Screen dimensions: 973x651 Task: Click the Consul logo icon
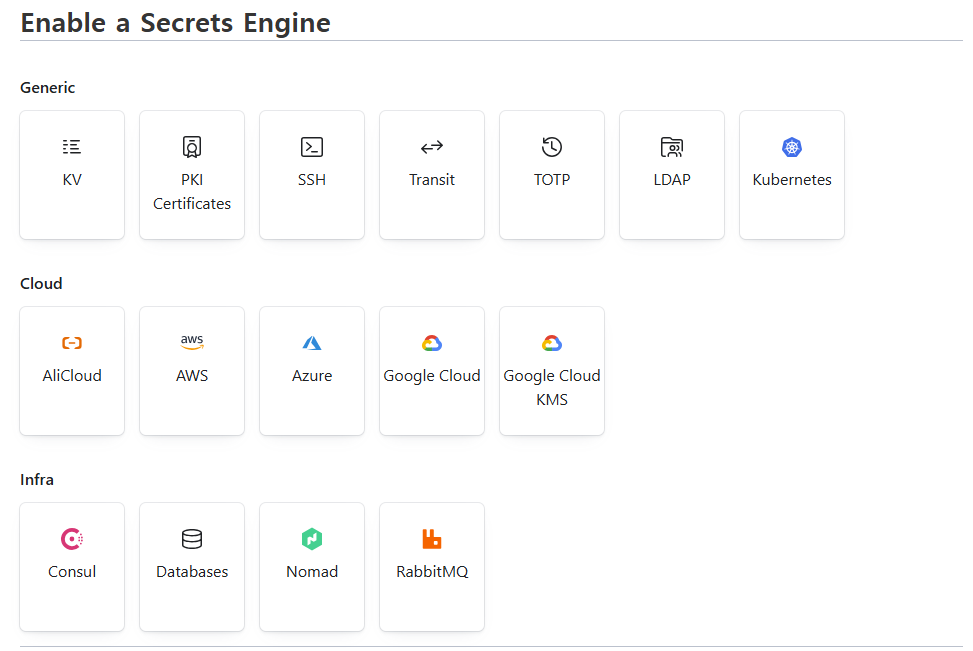point(72,539)
